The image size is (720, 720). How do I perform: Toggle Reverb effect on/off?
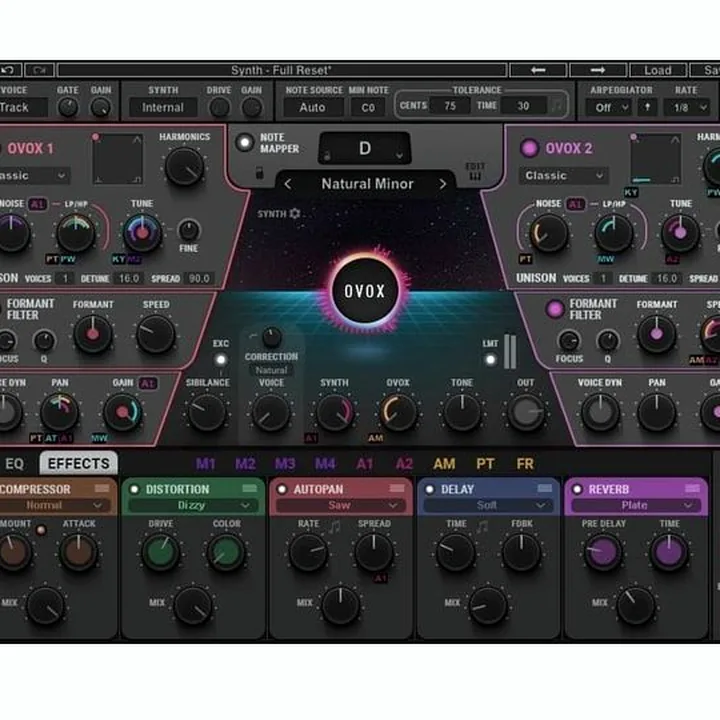pyautogui.click(x=577, y=489)
